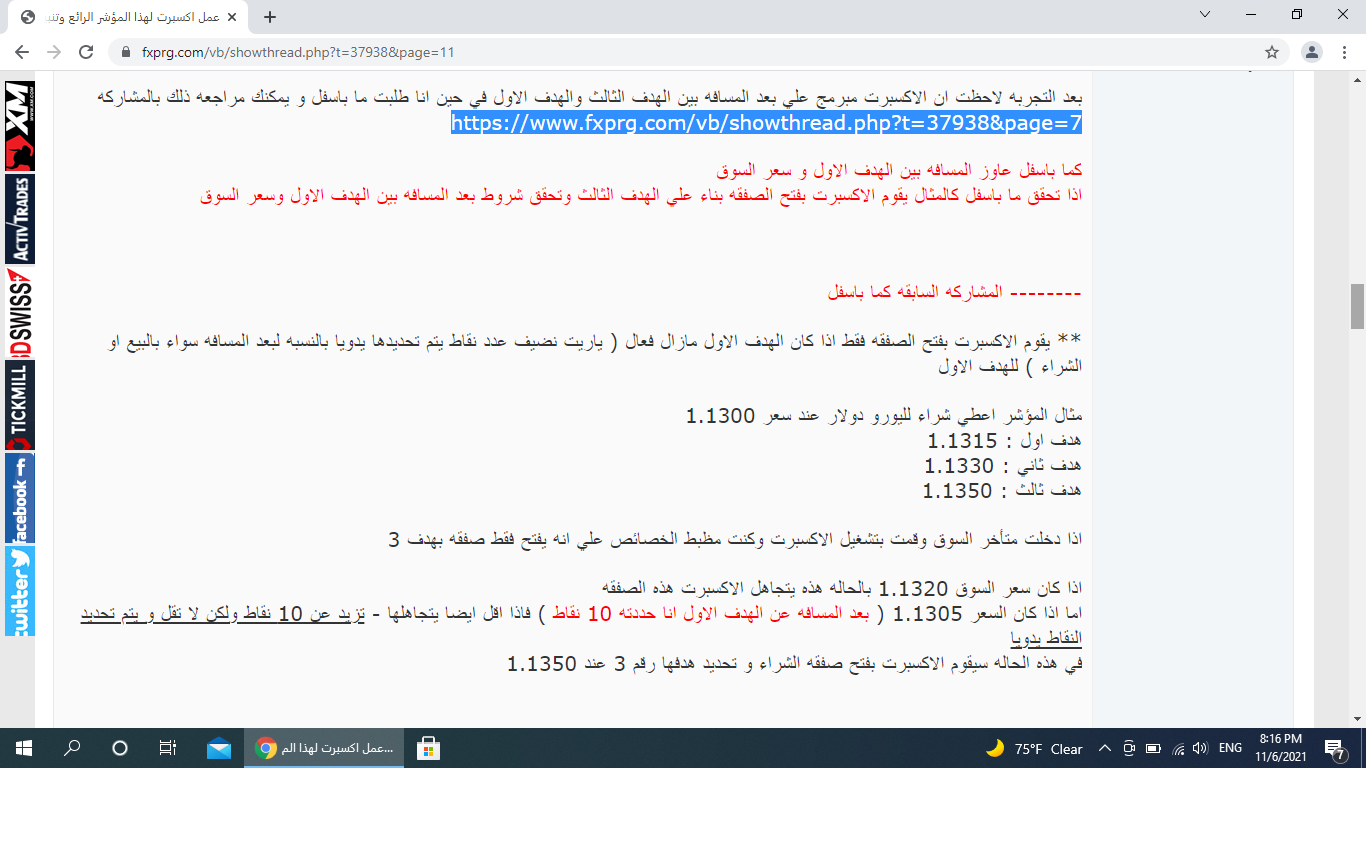Open the Tickmill sidebar banner
This screenshot has width=1366, height=842.
tap(20, 405)
